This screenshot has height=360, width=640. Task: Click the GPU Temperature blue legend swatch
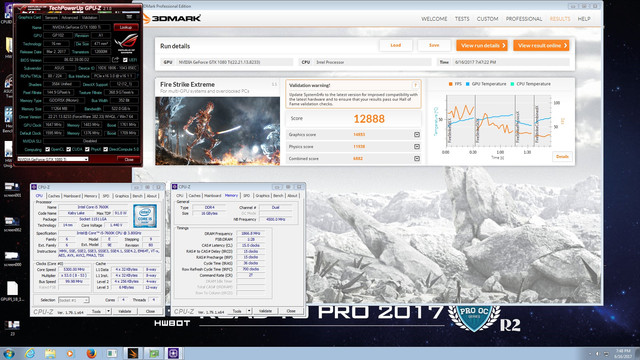tap(468, 84)
